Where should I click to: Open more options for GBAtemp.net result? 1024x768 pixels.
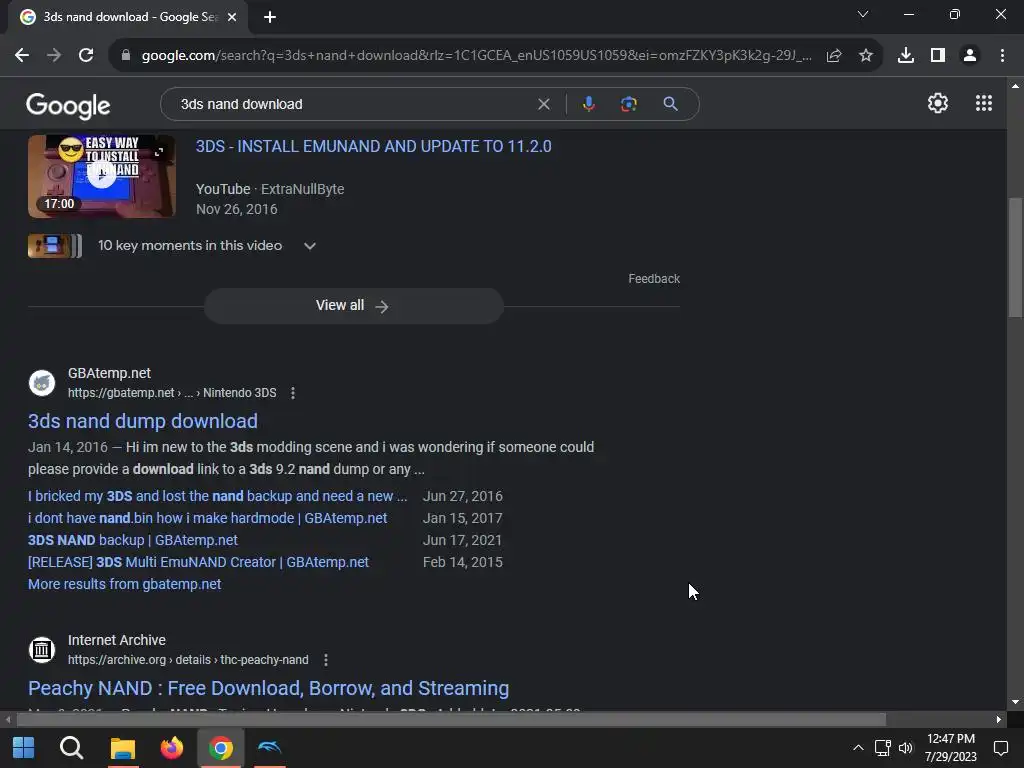(x=293, y=393)
